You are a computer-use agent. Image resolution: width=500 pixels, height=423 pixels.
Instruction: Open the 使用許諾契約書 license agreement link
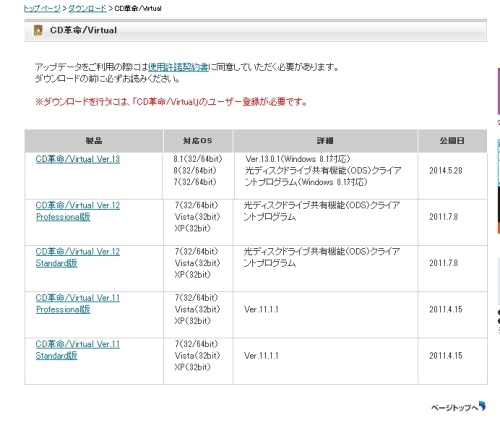(x=178, y=67)
